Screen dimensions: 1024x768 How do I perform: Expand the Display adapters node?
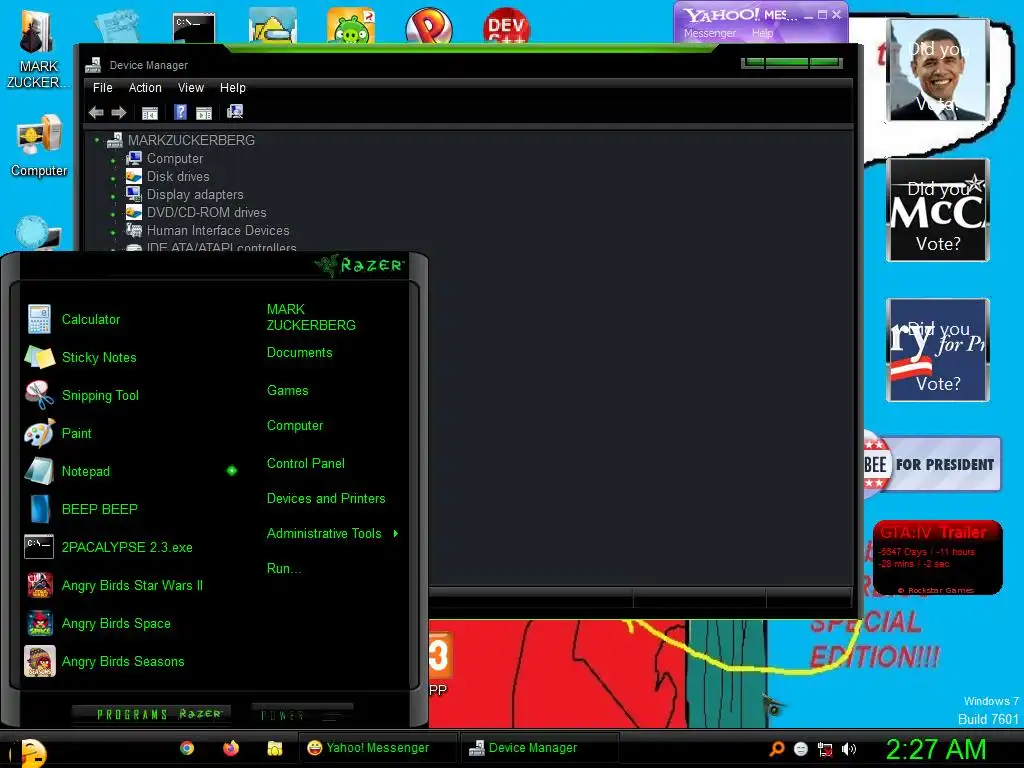113,196
